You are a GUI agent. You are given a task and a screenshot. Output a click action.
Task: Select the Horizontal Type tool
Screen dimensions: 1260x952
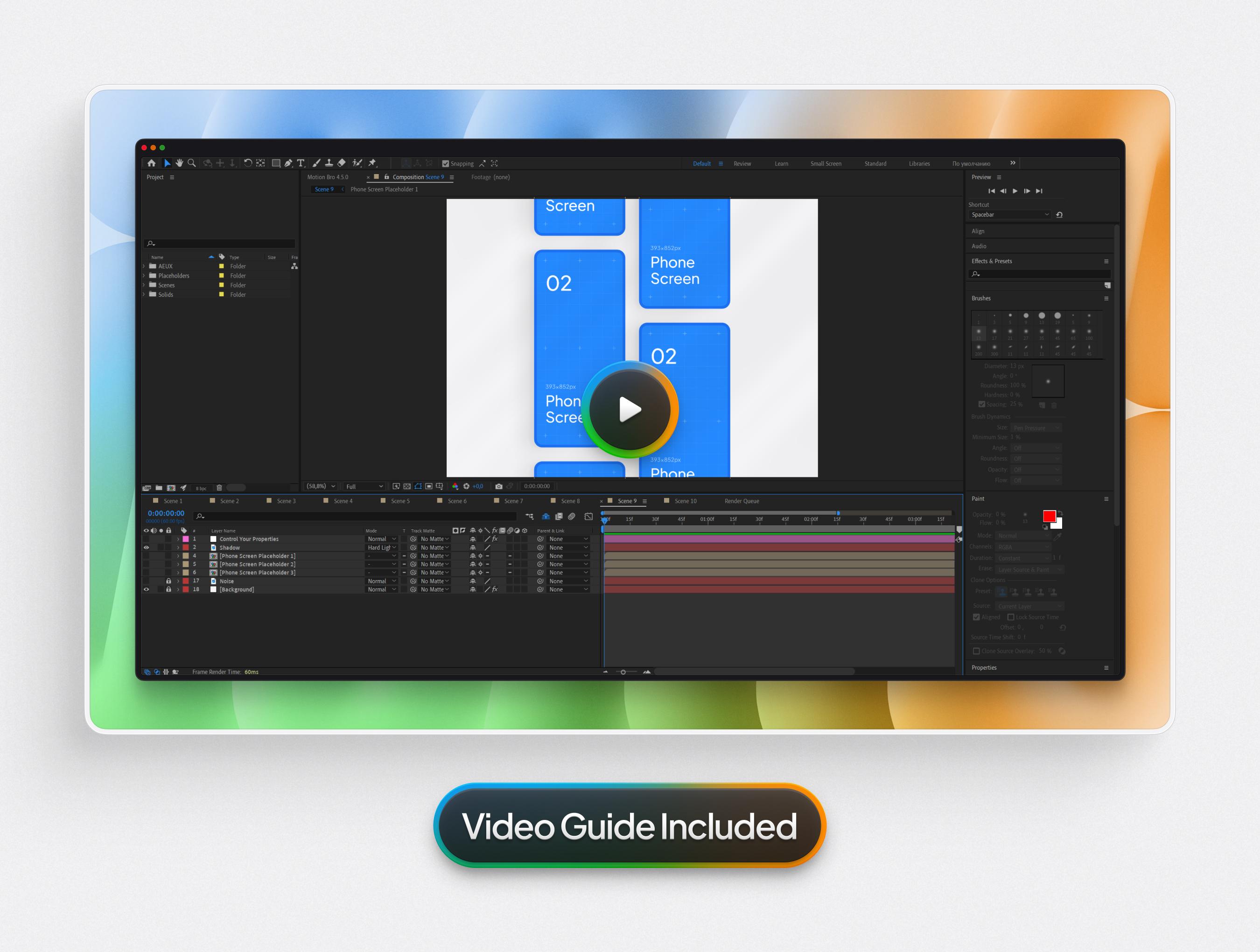tap(301, 163)
